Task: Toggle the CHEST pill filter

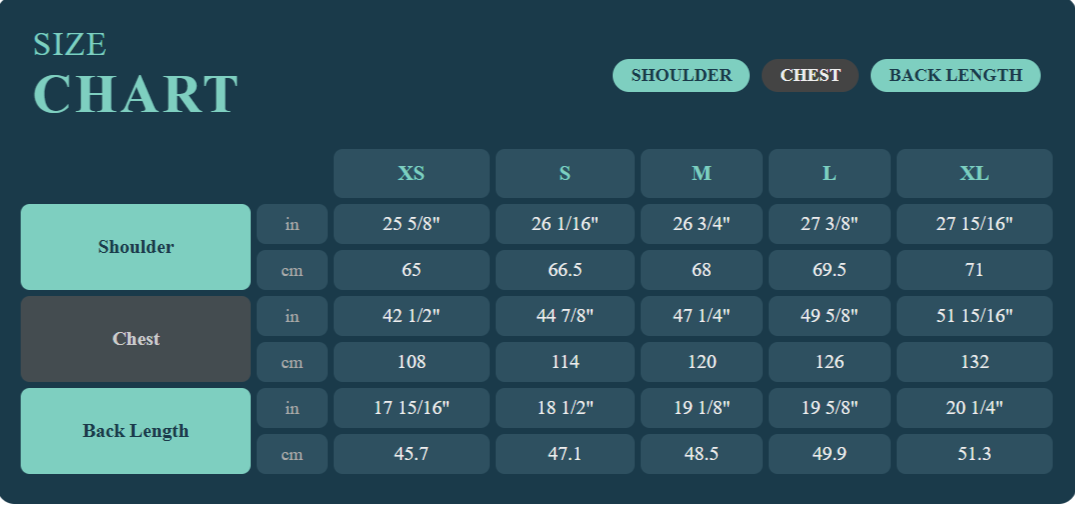Action: click(810, 75)
